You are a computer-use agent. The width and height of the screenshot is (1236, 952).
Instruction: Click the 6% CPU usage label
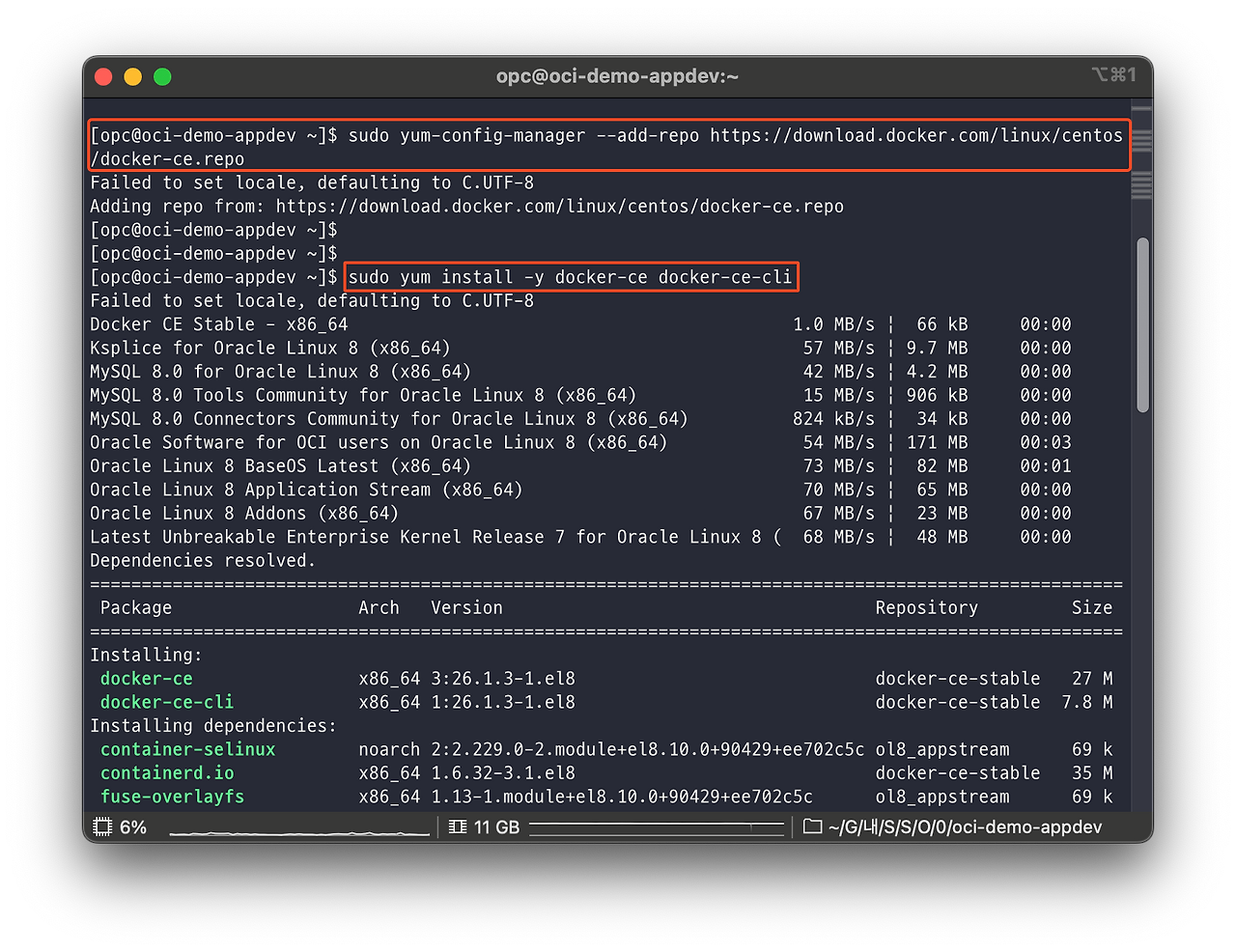click(133, 827)
